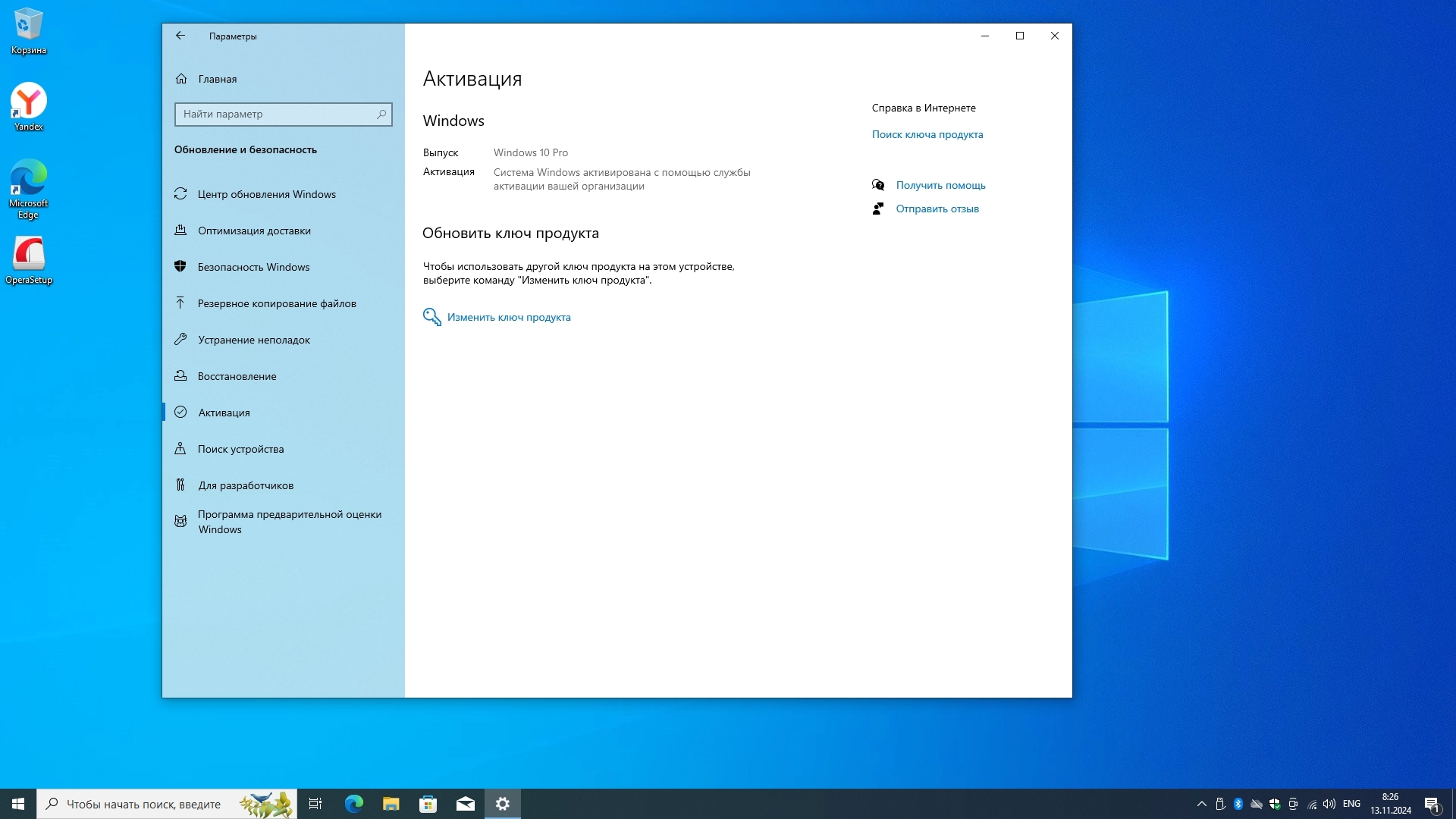Click the Найти параметр search field

[277, 114]
